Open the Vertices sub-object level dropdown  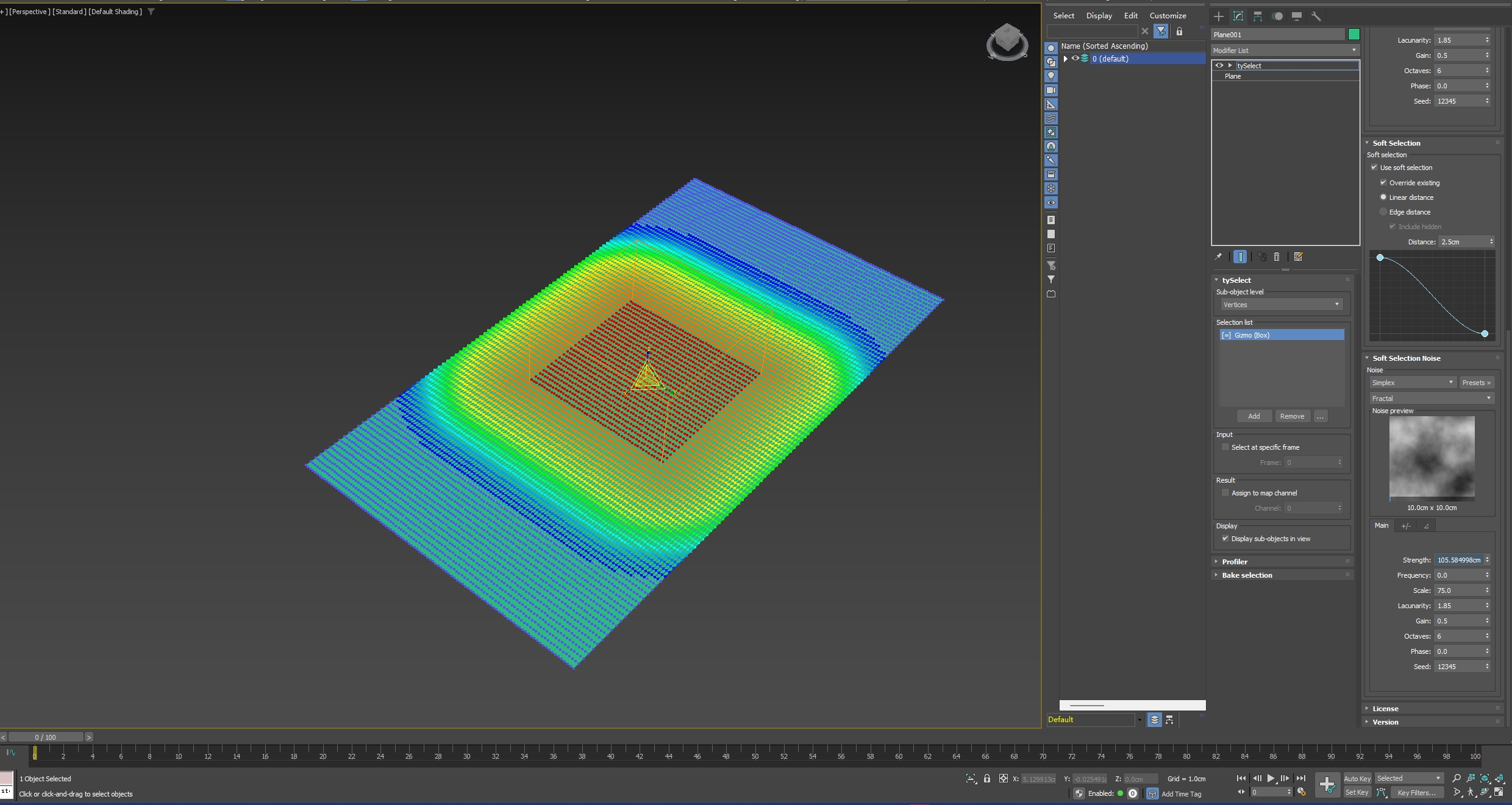1280,305
